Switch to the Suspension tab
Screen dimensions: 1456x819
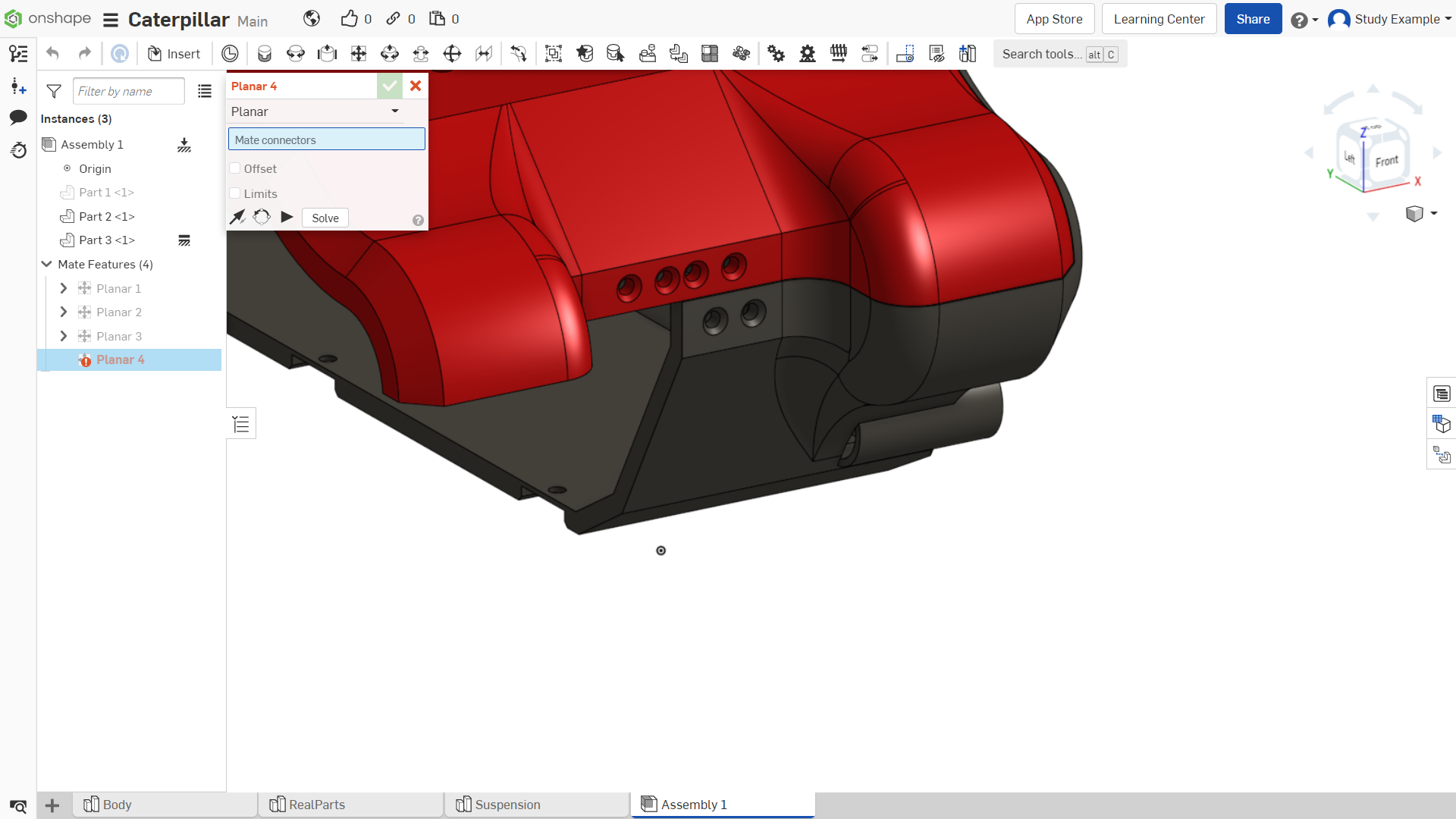[x=537, y=805]
